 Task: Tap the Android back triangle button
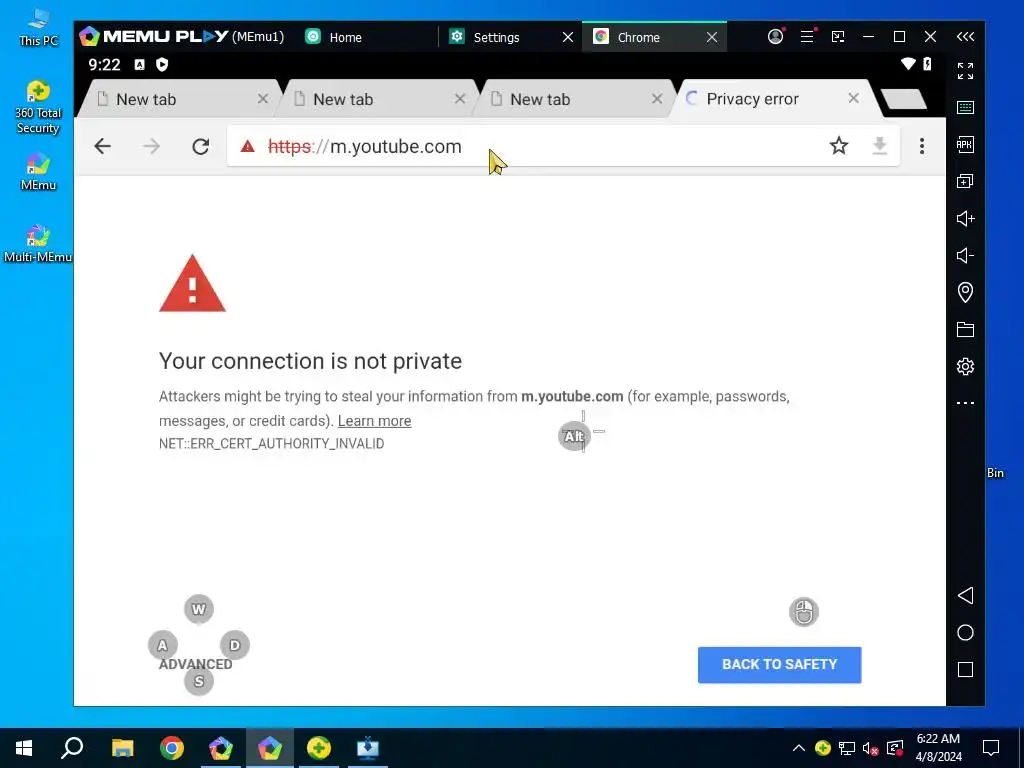click(965, 595)
